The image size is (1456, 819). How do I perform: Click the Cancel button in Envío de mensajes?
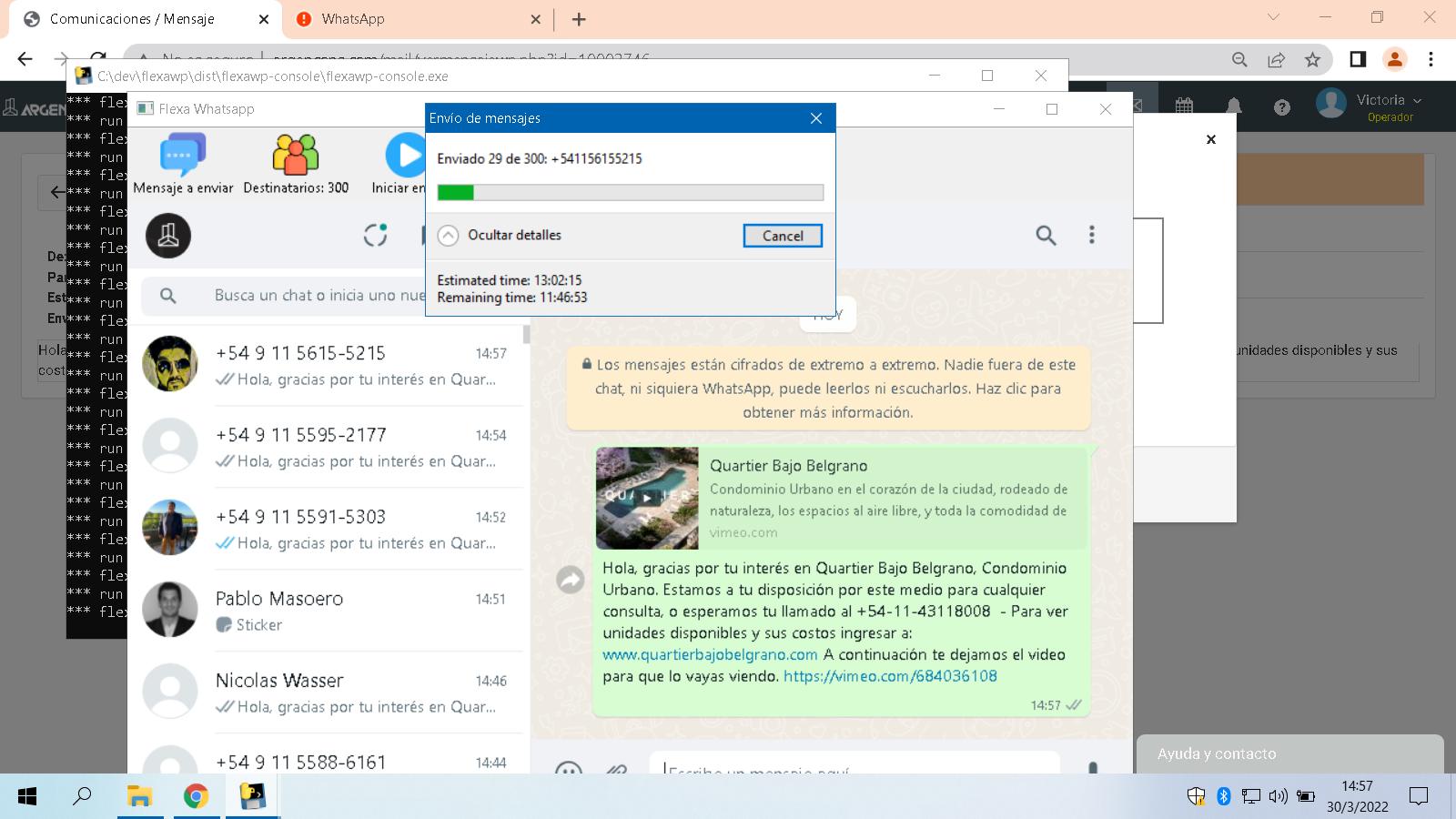(783, 236)
